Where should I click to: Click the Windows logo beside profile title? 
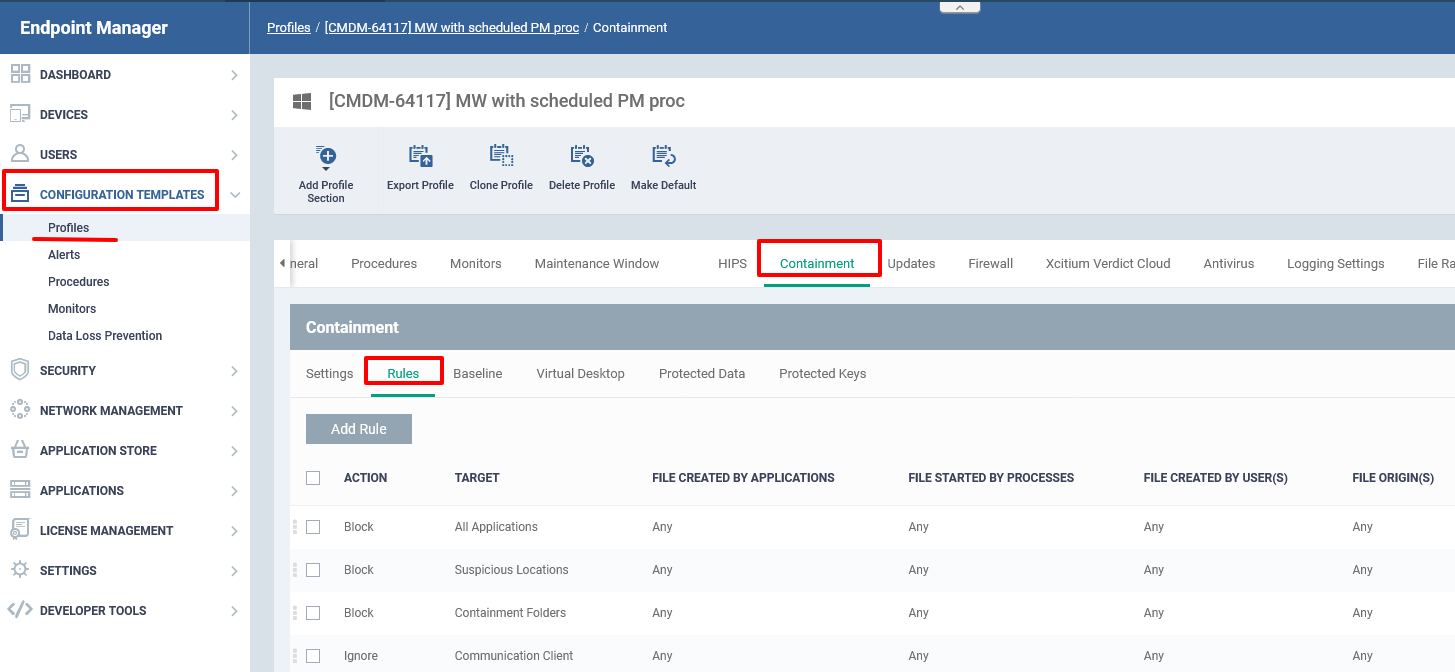click(302, 101)
